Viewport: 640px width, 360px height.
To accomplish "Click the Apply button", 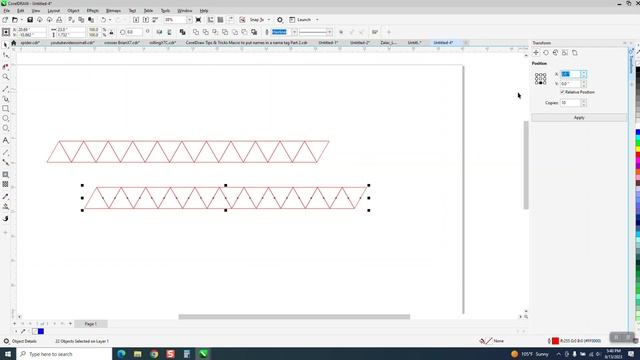I will (579, 118).
